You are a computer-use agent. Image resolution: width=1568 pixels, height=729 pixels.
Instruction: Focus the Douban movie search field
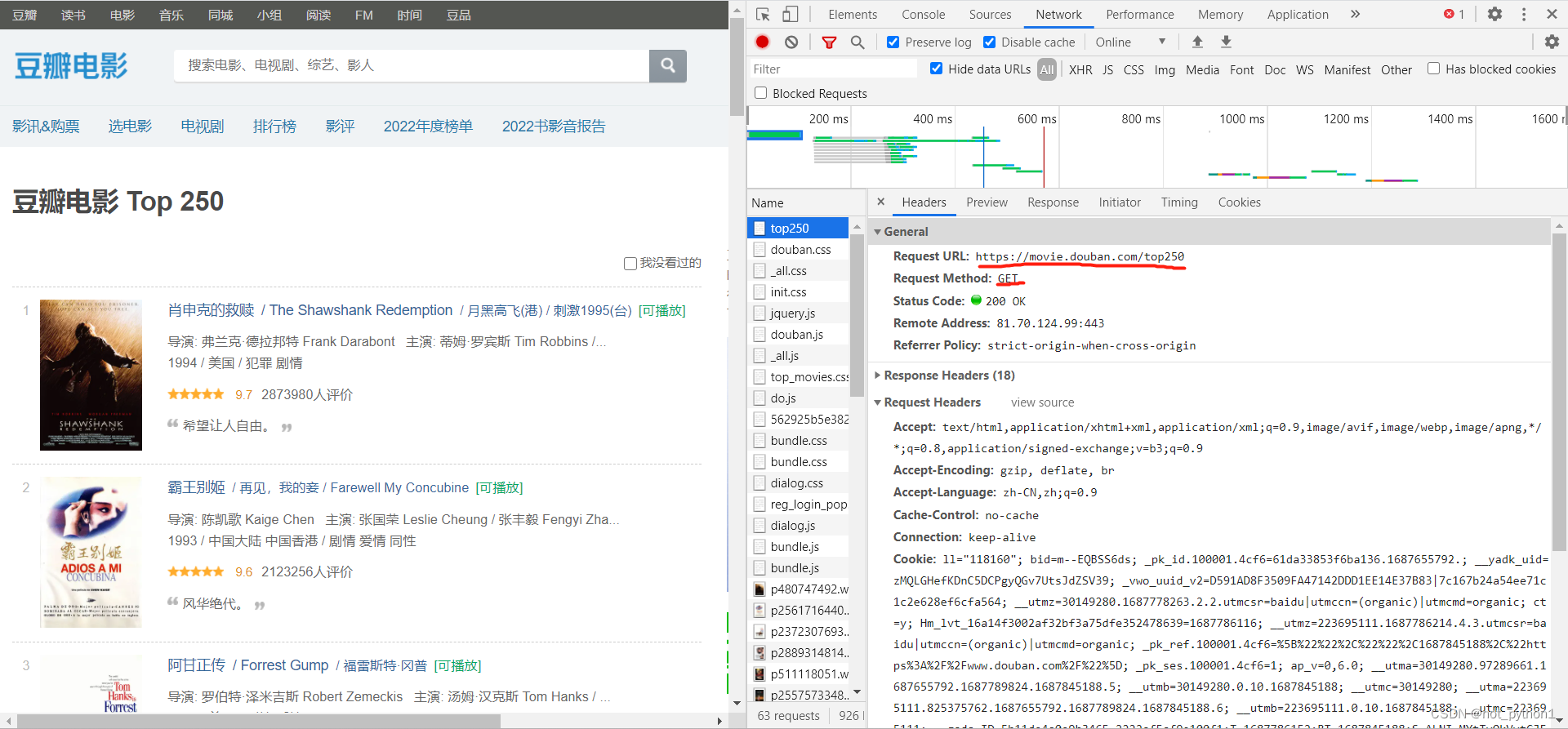(x=412, y=65)
